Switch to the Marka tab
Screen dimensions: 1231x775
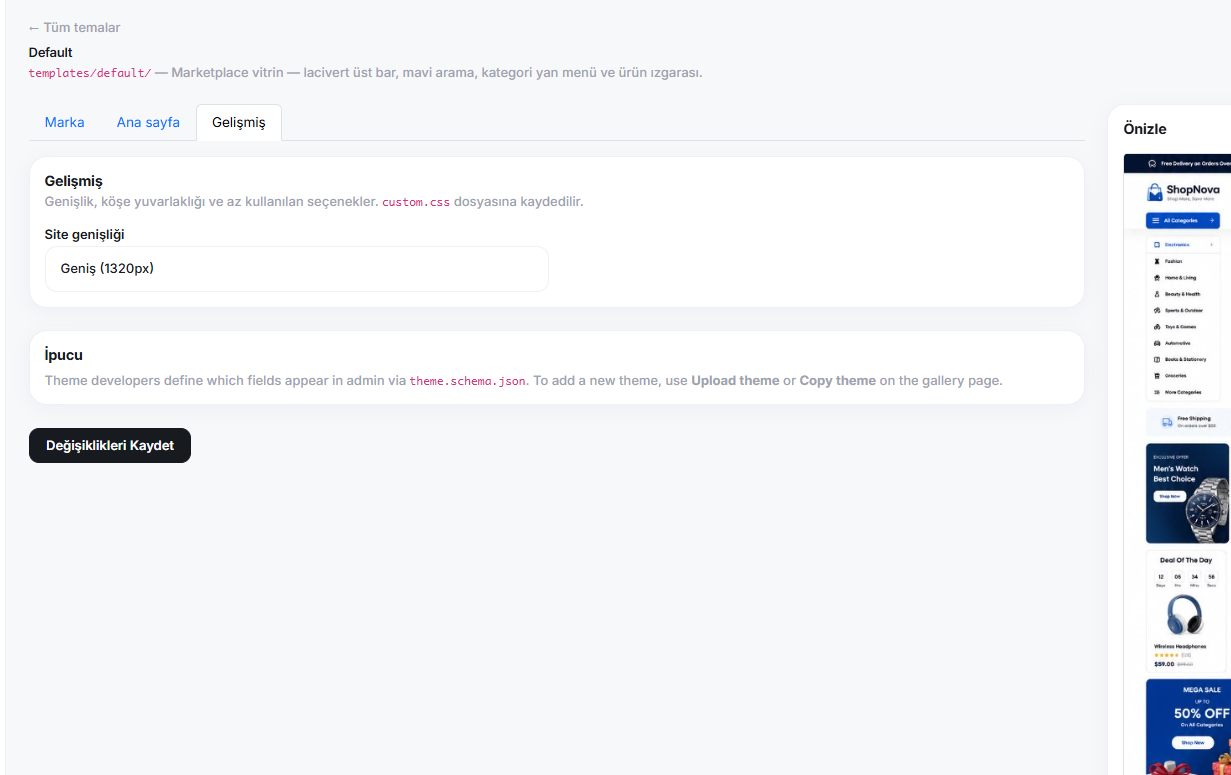[x=65, y=122]
